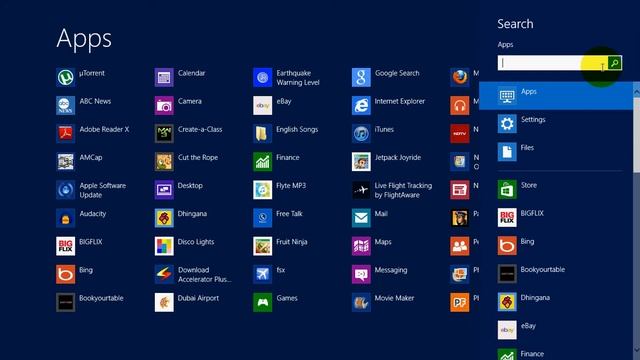Select Apps search scope

pyautogui.click(x=556, y=96)
